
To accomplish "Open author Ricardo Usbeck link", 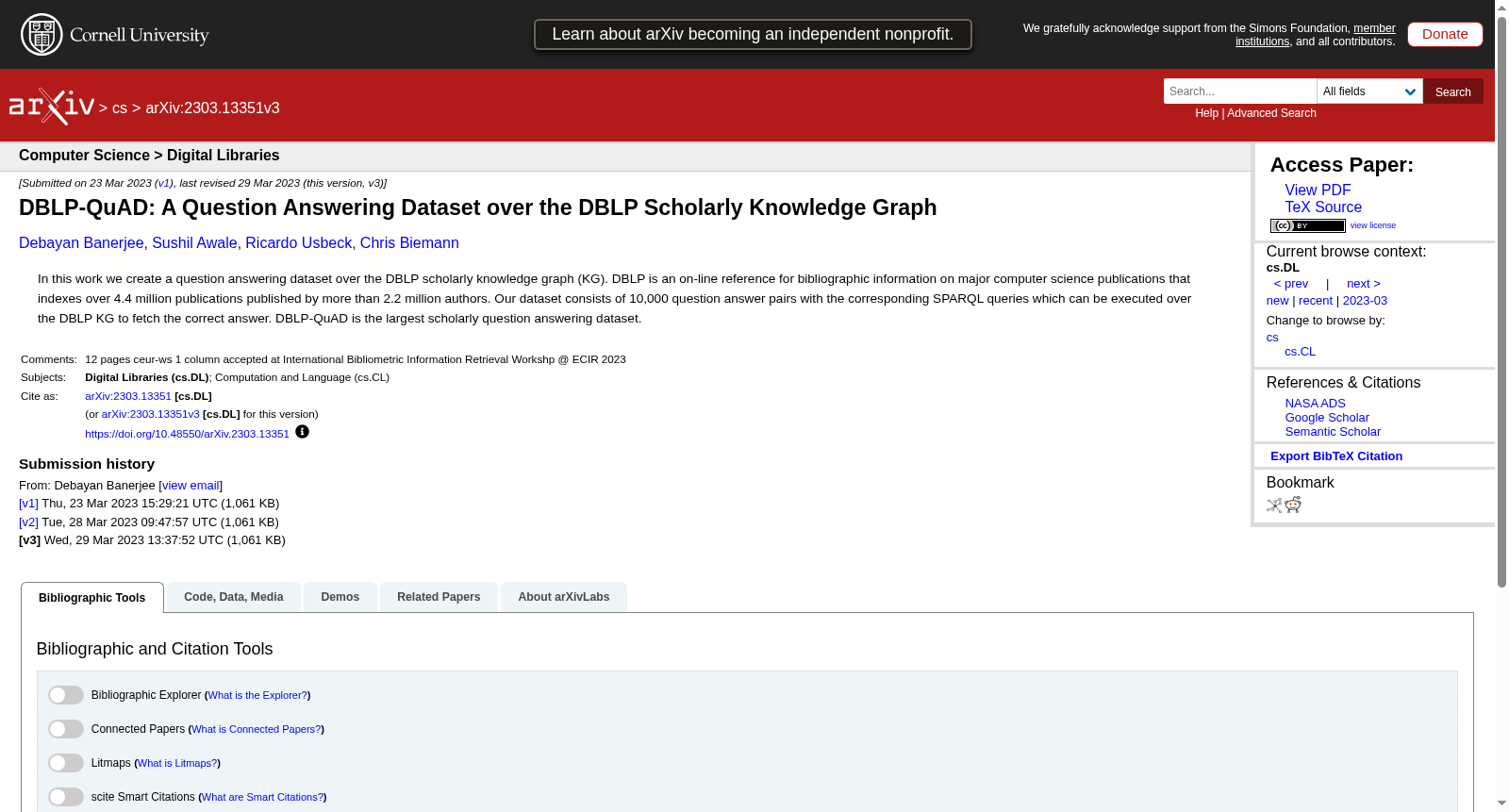I will point(298,243).
